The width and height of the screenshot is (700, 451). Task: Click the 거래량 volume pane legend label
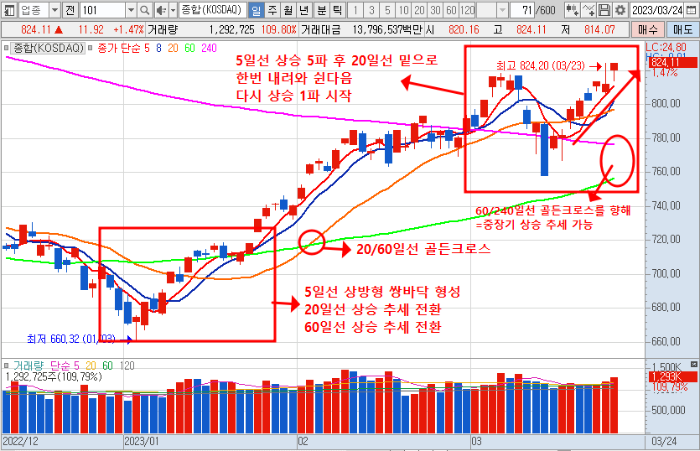coord(28,366)
